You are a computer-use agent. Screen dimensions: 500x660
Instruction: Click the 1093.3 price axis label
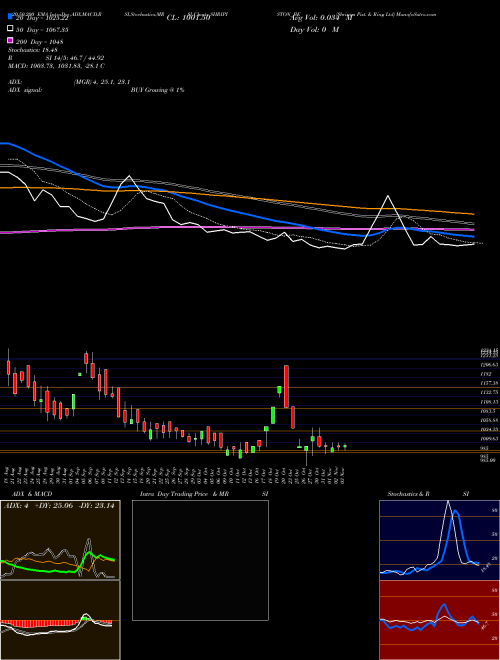click(x=489, y=411)
